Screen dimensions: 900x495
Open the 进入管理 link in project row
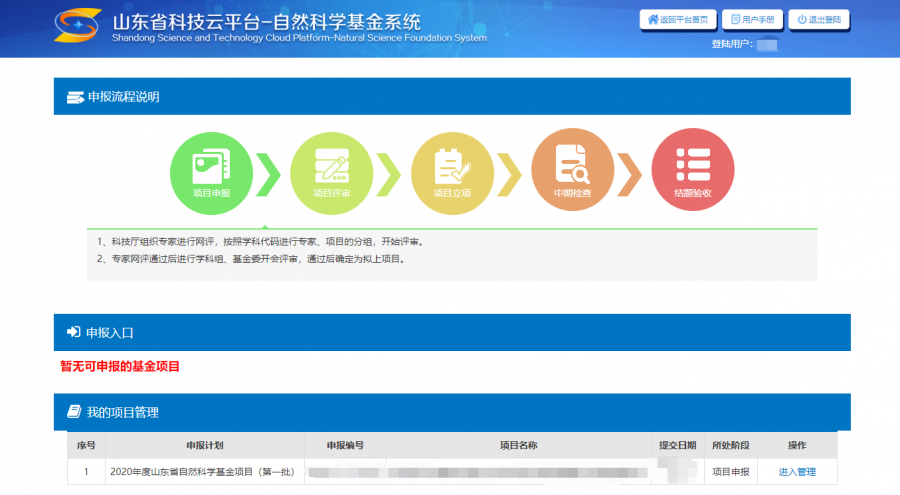(x=797, y=472)
